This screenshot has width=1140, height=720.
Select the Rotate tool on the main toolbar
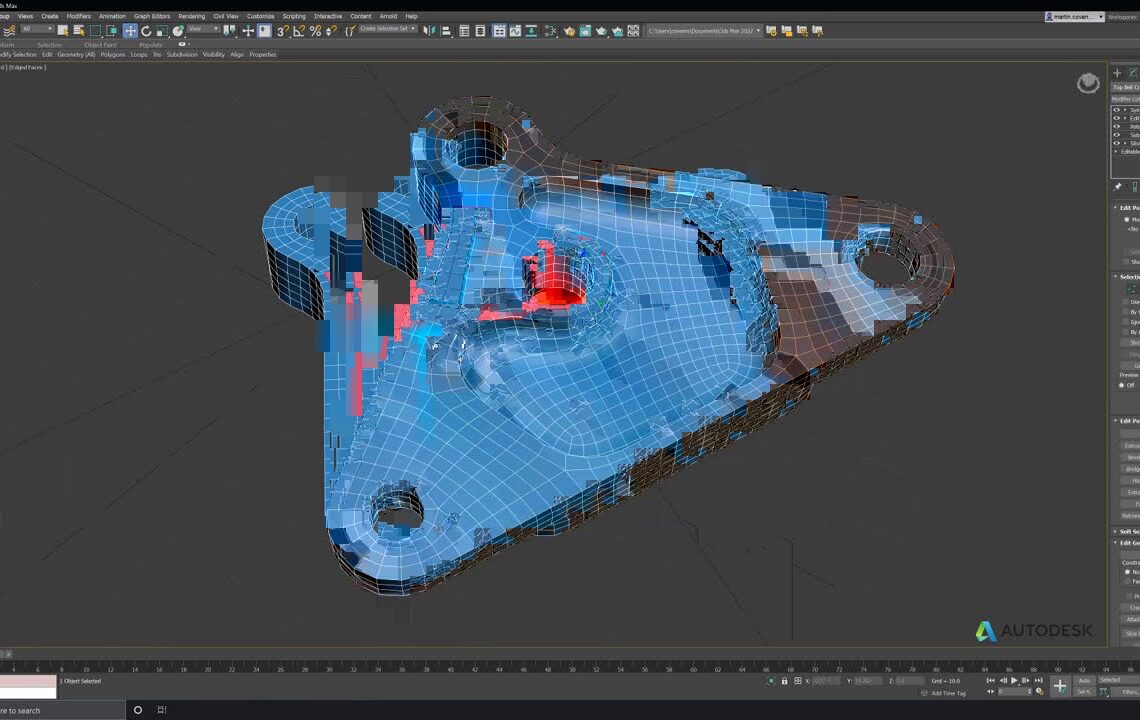point(146,32)
